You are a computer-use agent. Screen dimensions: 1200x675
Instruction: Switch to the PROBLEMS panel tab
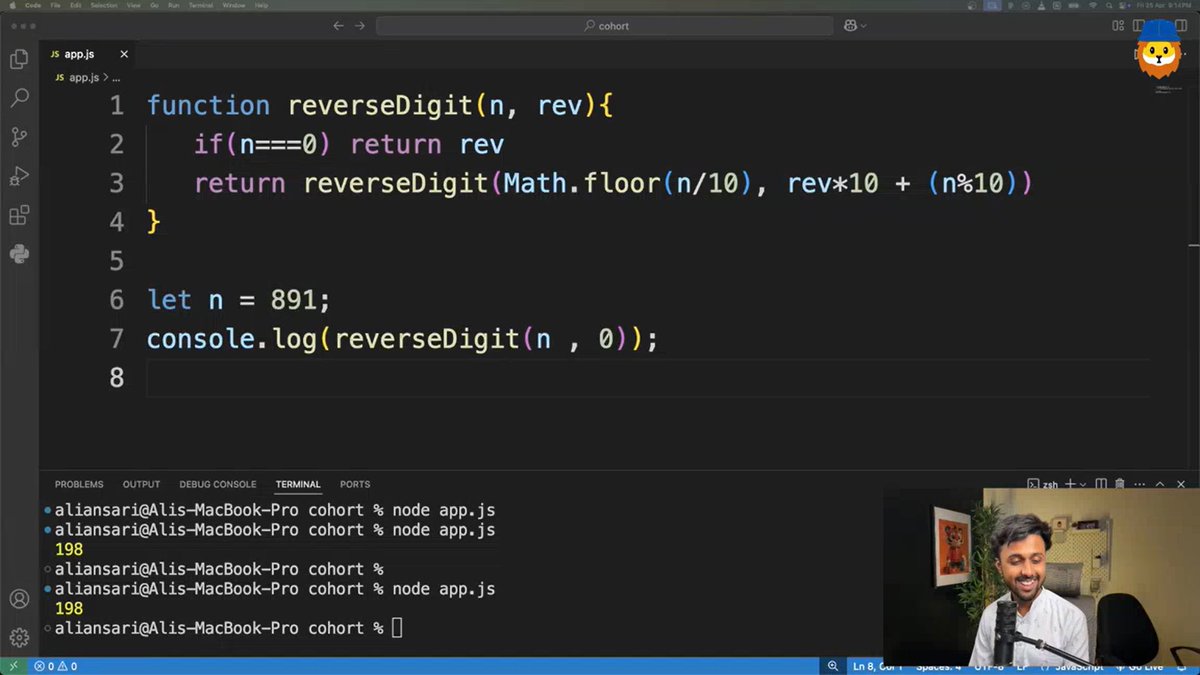(x=79, y=484)
